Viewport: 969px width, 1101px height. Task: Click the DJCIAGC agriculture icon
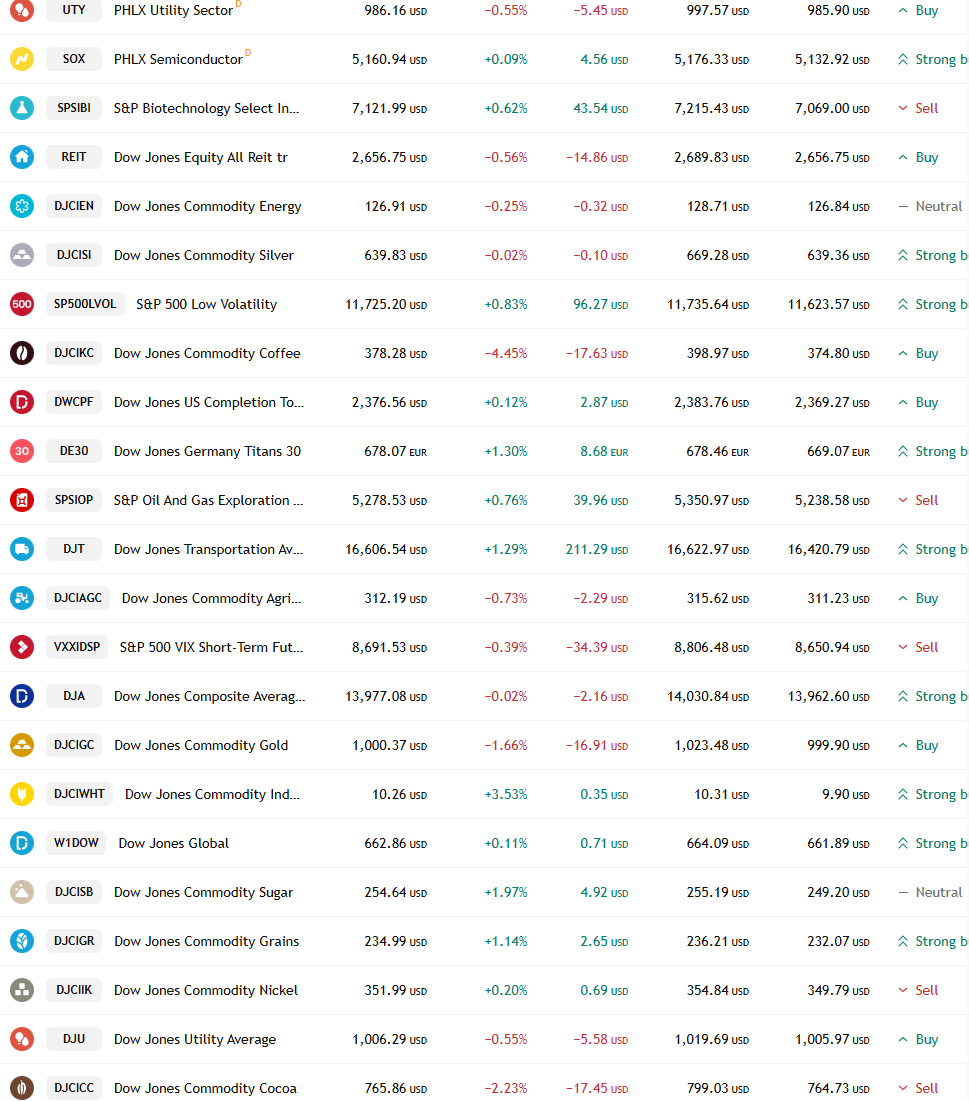[x=22, y=598]
